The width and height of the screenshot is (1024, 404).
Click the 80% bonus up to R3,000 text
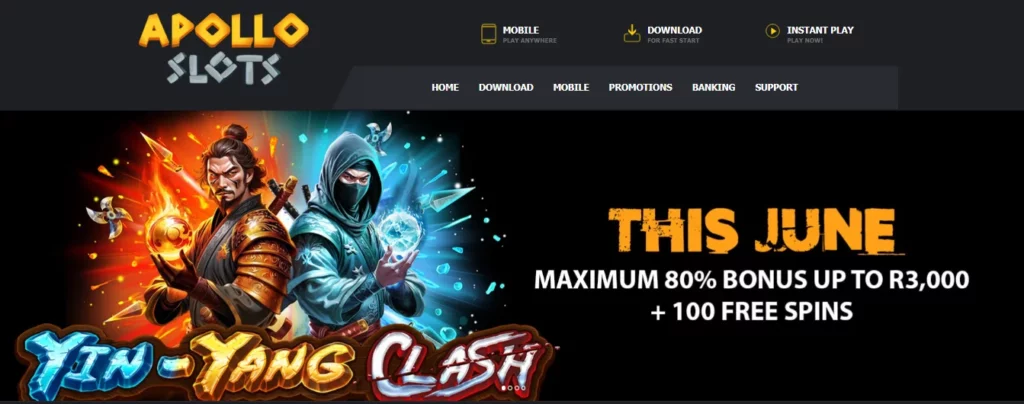pyautogui.click(x=751, y=280)
